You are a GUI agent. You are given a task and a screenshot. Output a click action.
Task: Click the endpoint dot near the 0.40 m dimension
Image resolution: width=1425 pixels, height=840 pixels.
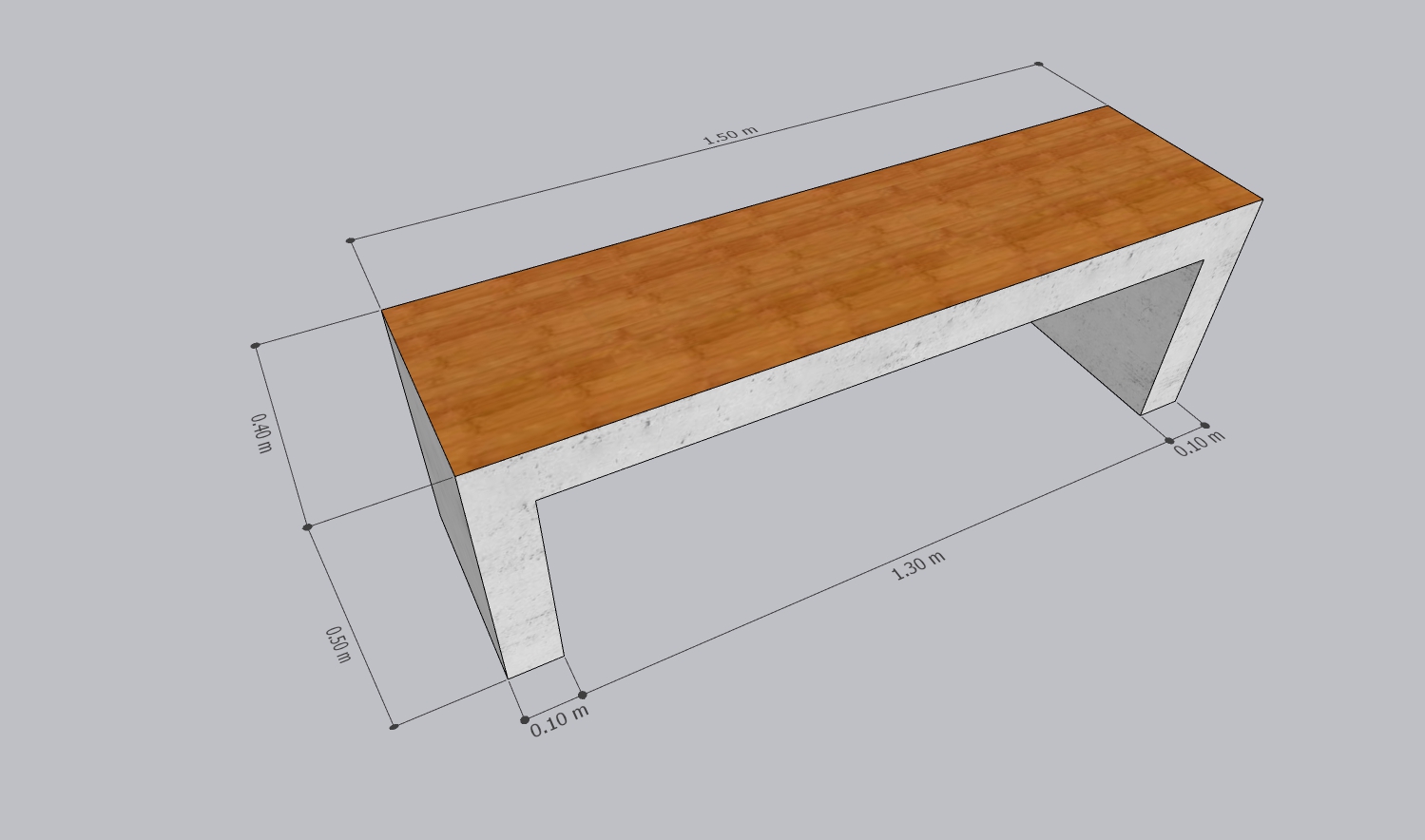pos(255,346)
